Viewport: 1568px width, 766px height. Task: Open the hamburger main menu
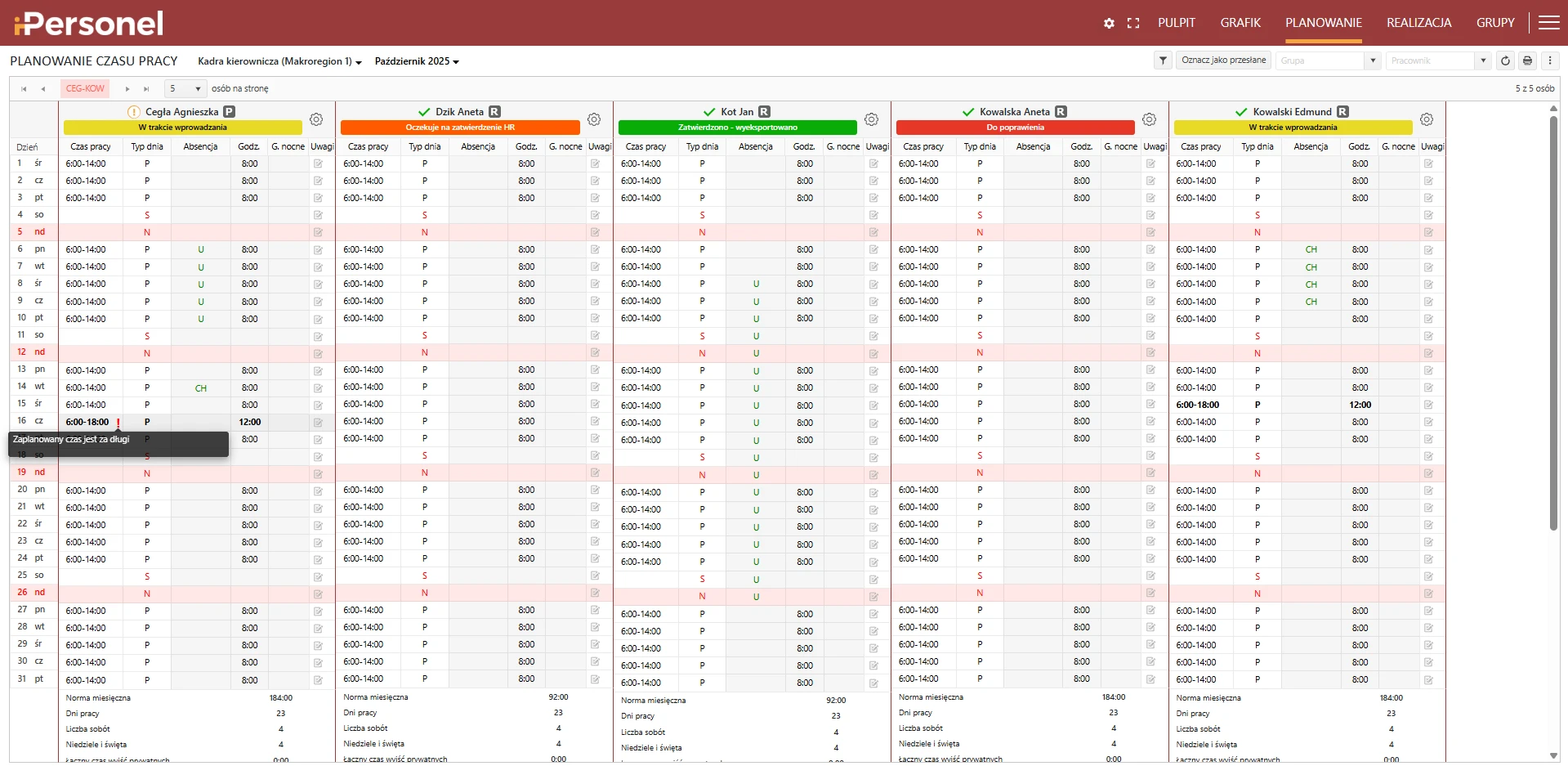coord(1548,23)
